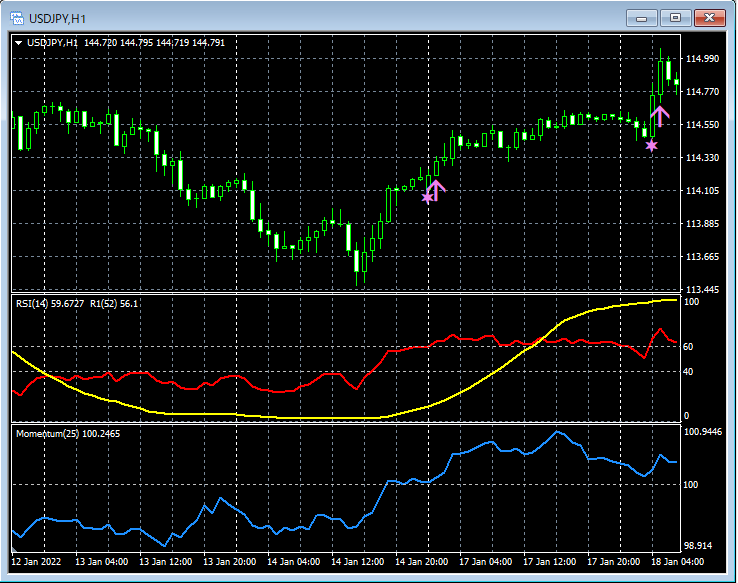
Task: Click the 14 Jan 04:00 time label
Action: (x=293, y=562)
